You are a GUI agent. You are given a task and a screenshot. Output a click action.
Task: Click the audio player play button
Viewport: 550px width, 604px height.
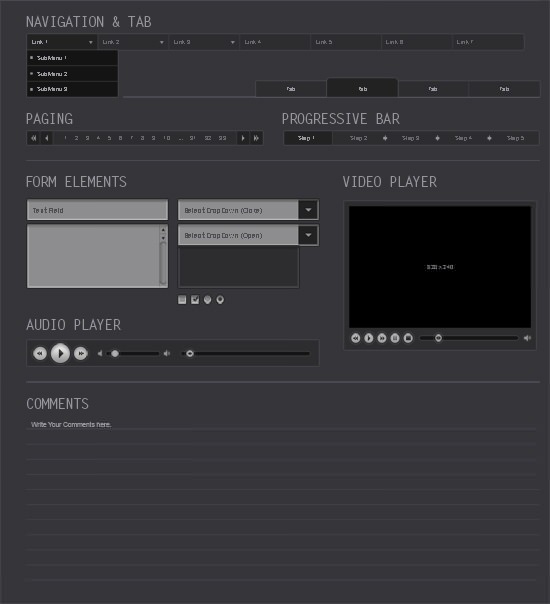point(60,353)
